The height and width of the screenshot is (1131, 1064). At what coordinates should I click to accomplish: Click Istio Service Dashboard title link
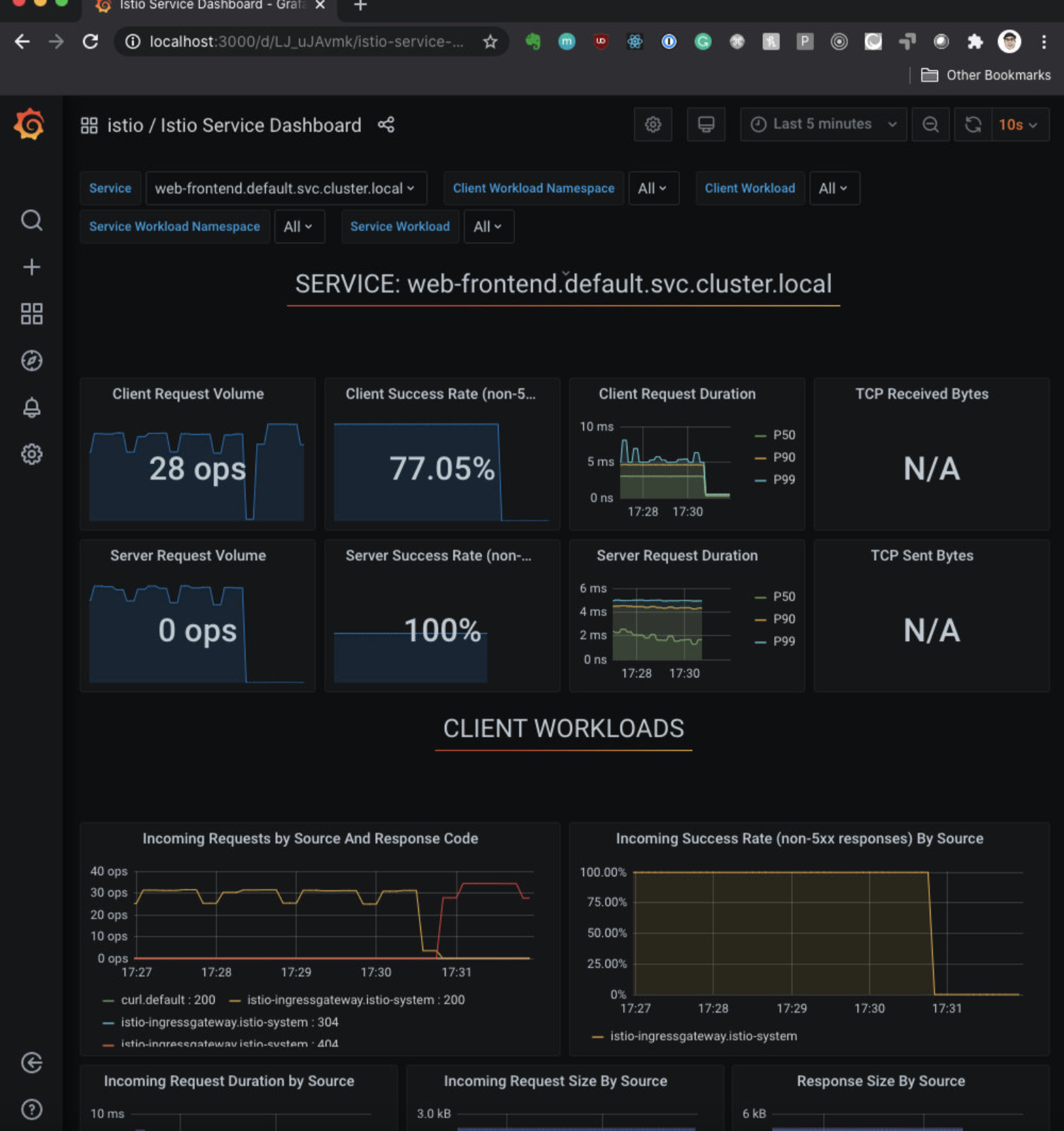tap(261, 125)
